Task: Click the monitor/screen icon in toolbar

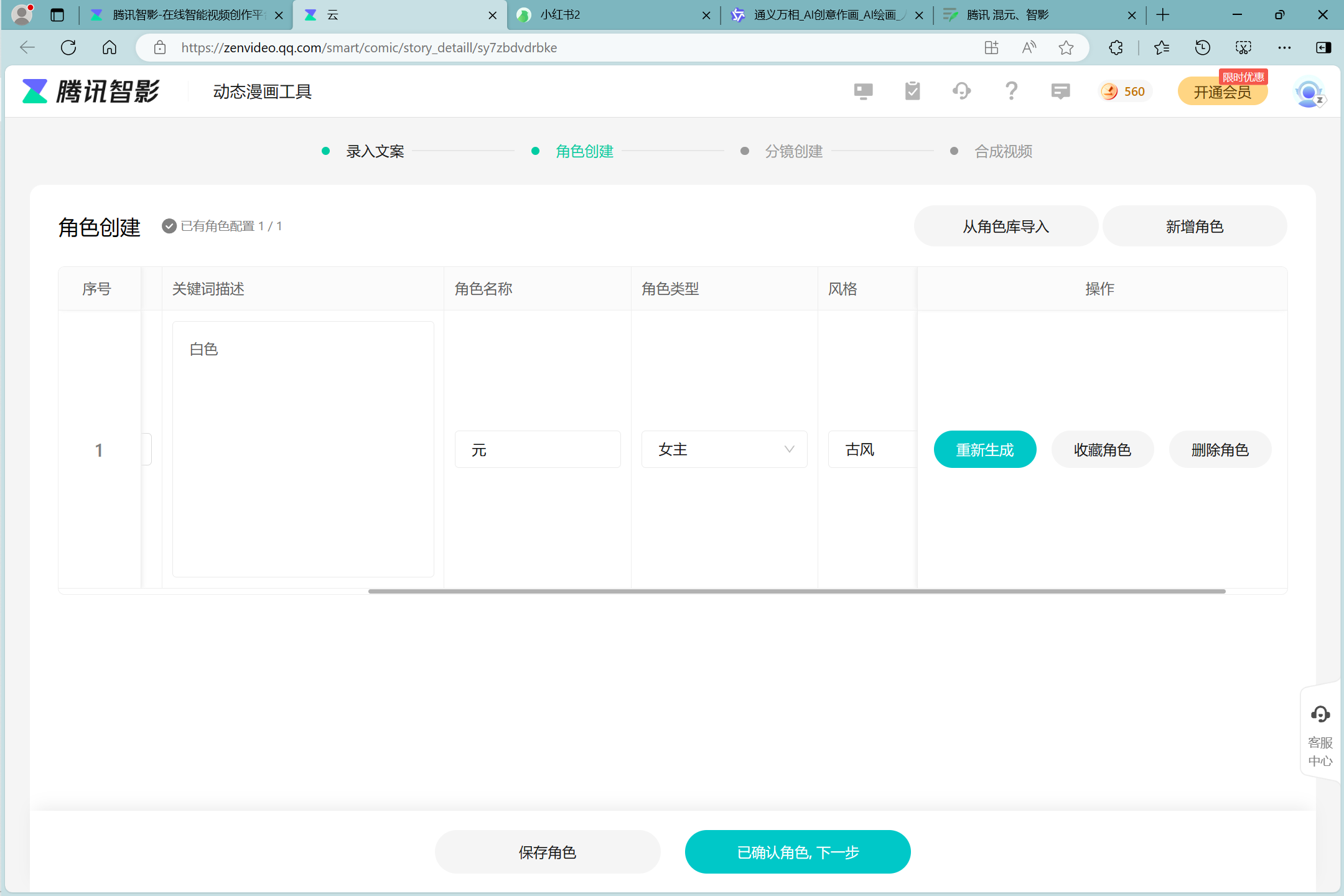Action: (862, 91)
